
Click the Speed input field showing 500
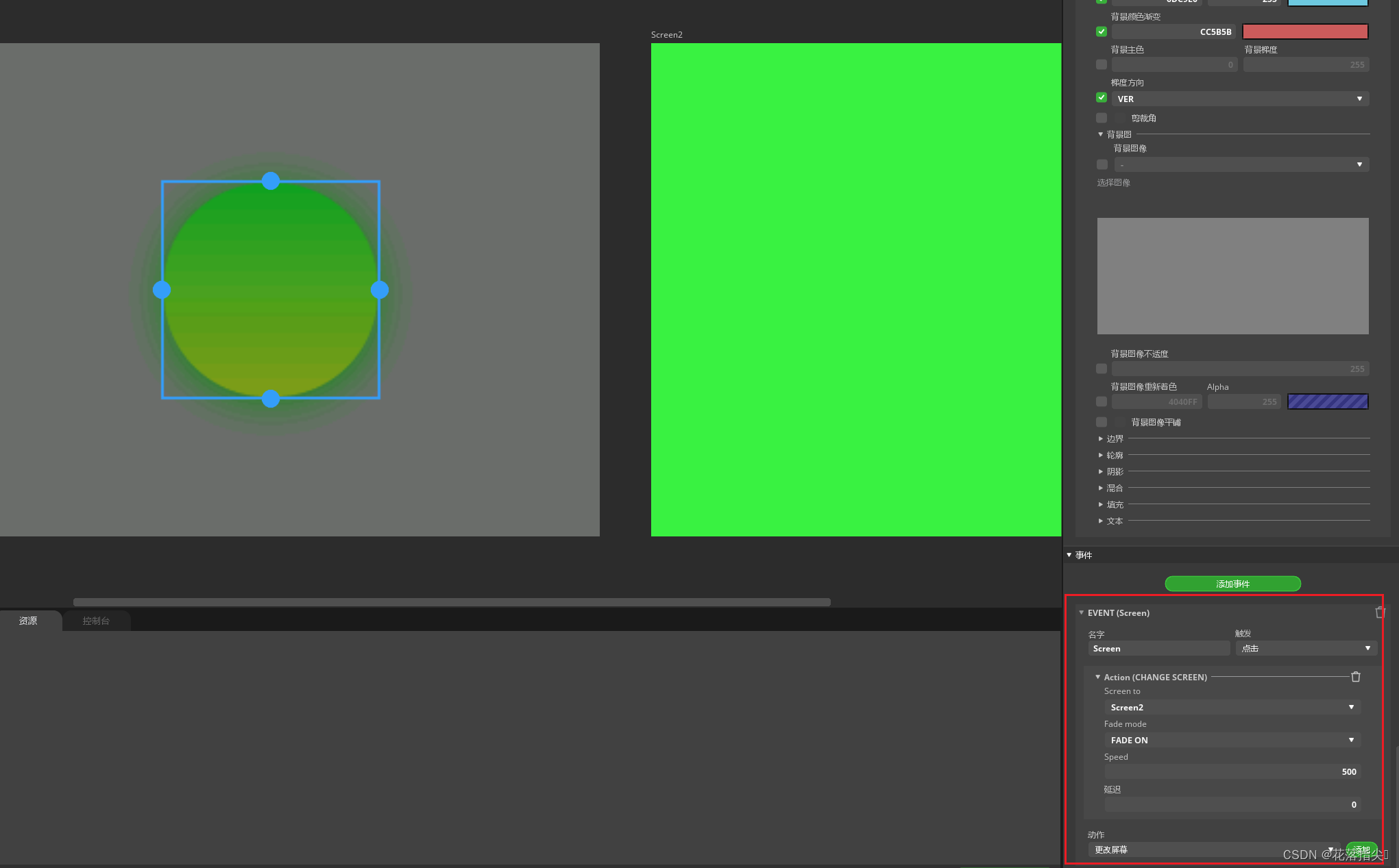(x=1232, y=771)
